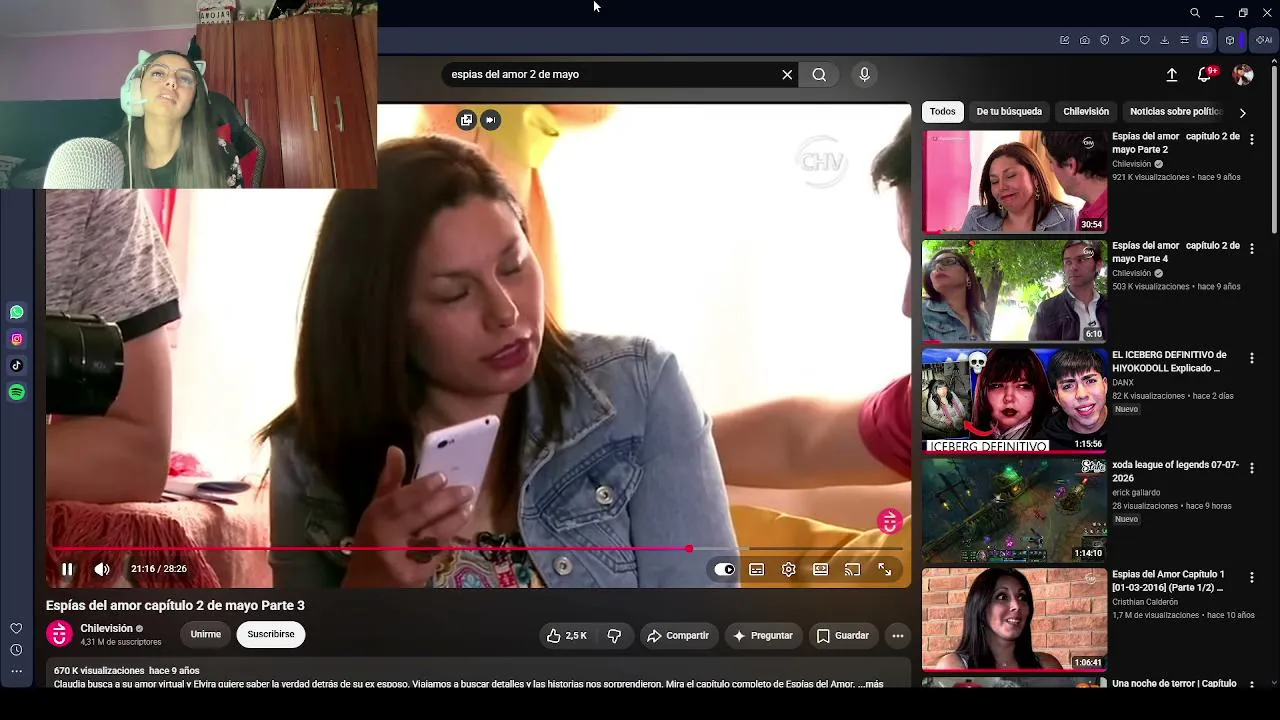1280x720 pixels.
Task: Select the 'Noticias sobre política' chip
Action: (1176, 112)
